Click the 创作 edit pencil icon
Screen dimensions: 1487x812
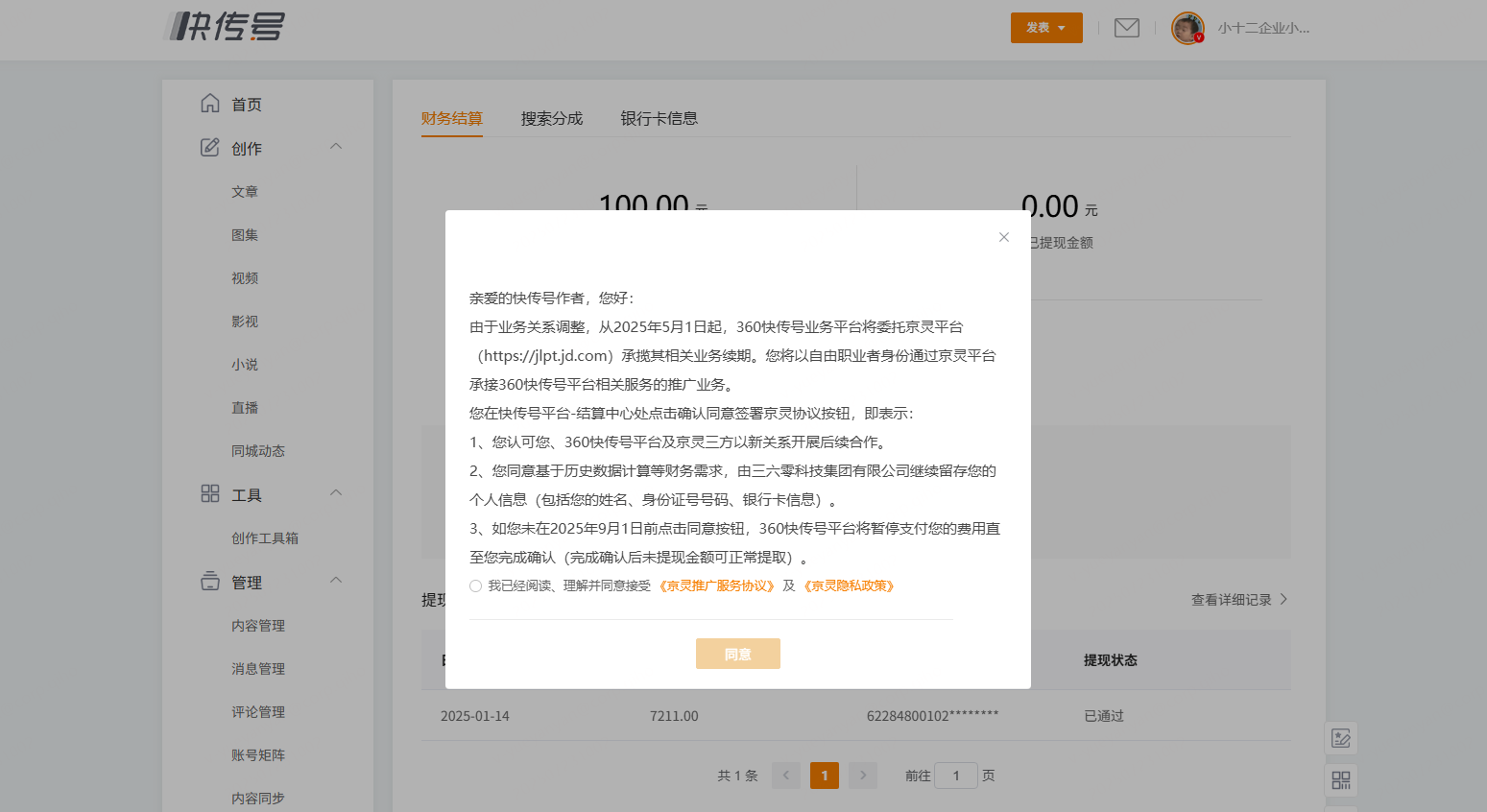[x=210, y=147]
